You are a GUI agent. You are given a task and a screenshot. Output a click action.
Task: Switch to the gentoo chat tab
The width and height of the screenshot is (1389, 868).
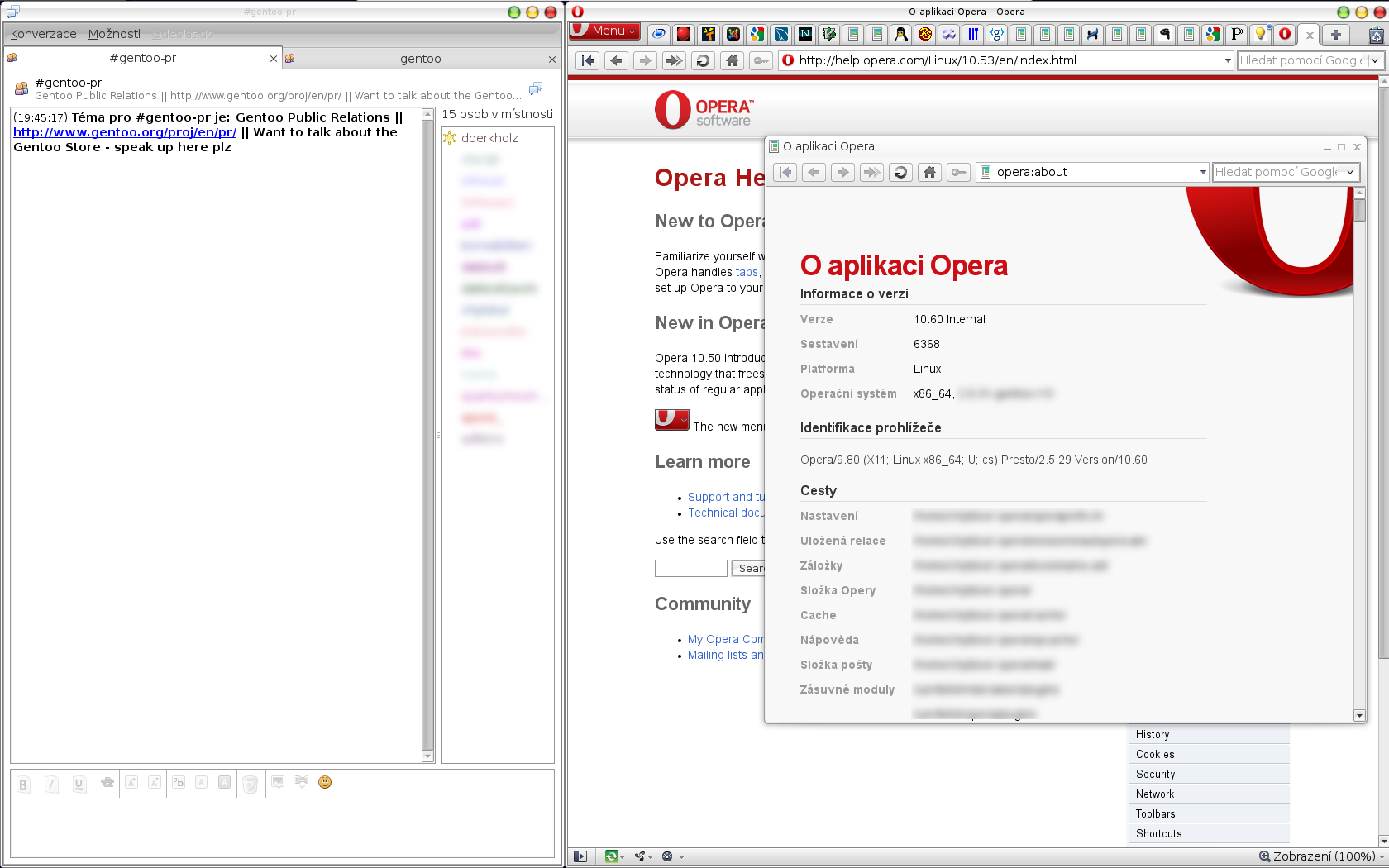point(420,59)
